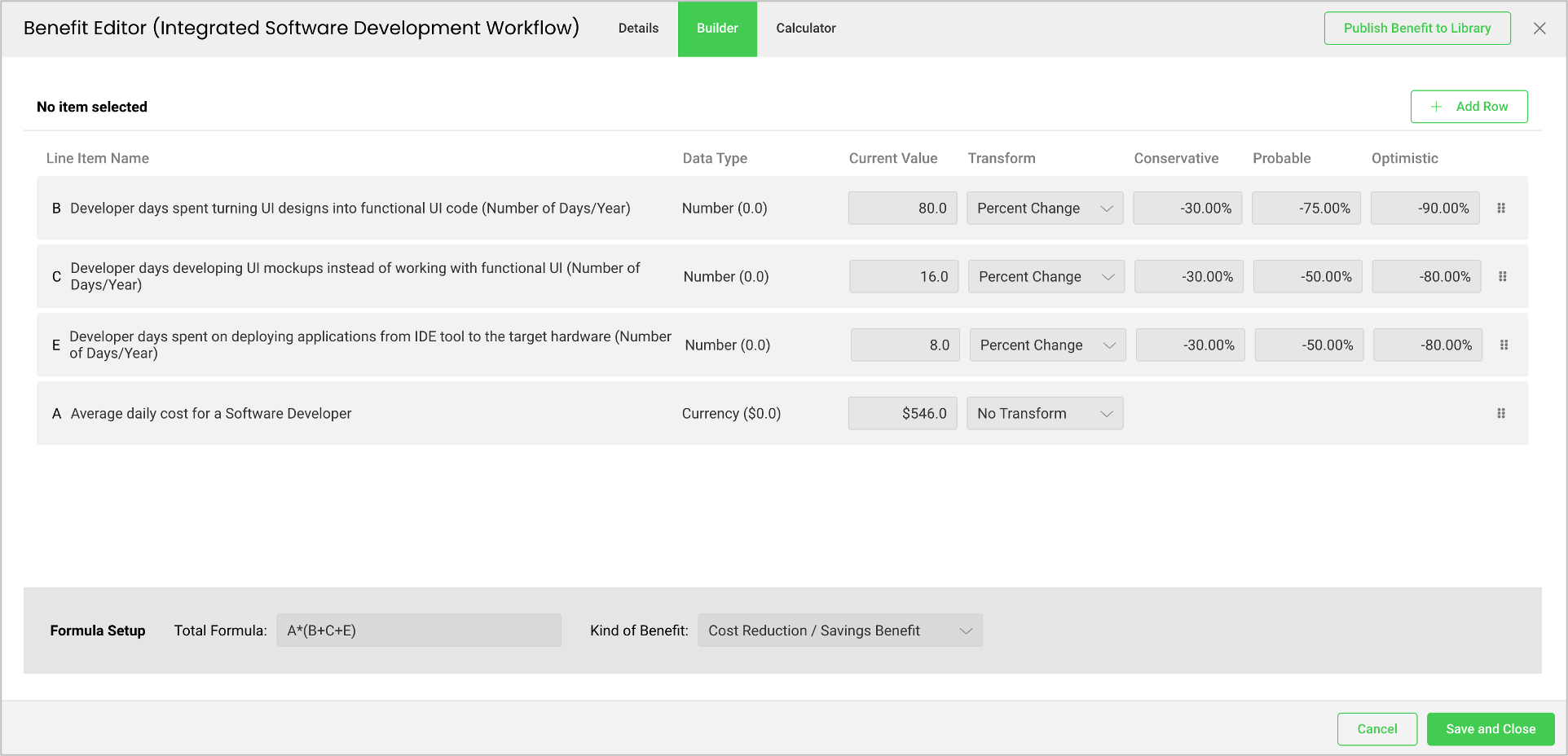
Task: Click drag handle icon for row B
Action: 1500,209
